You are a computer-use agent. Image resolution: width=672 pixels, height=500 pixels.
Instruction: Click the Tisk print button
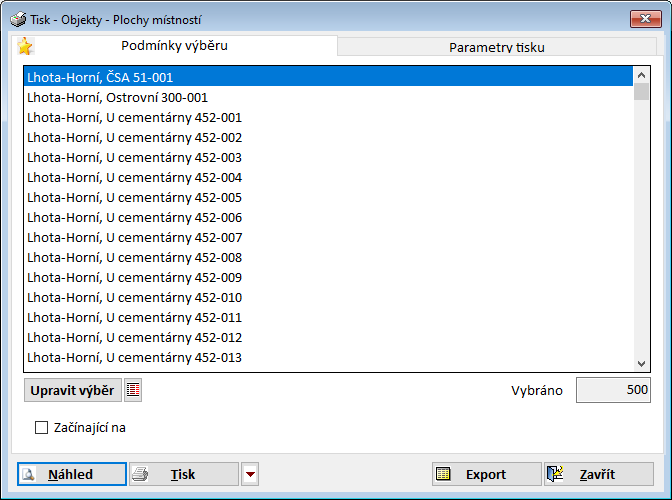(x=184, y=475)
